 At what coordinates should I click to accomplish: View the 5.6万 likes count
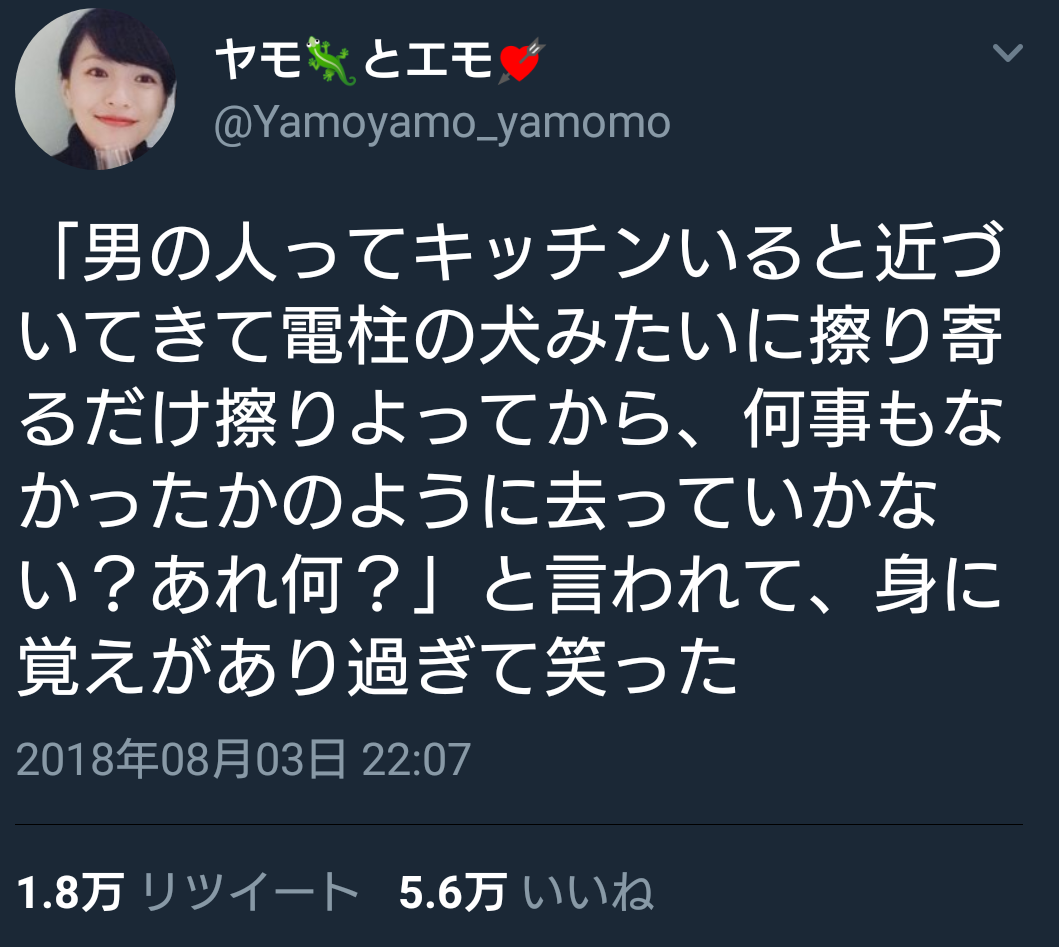pos(453,892)
